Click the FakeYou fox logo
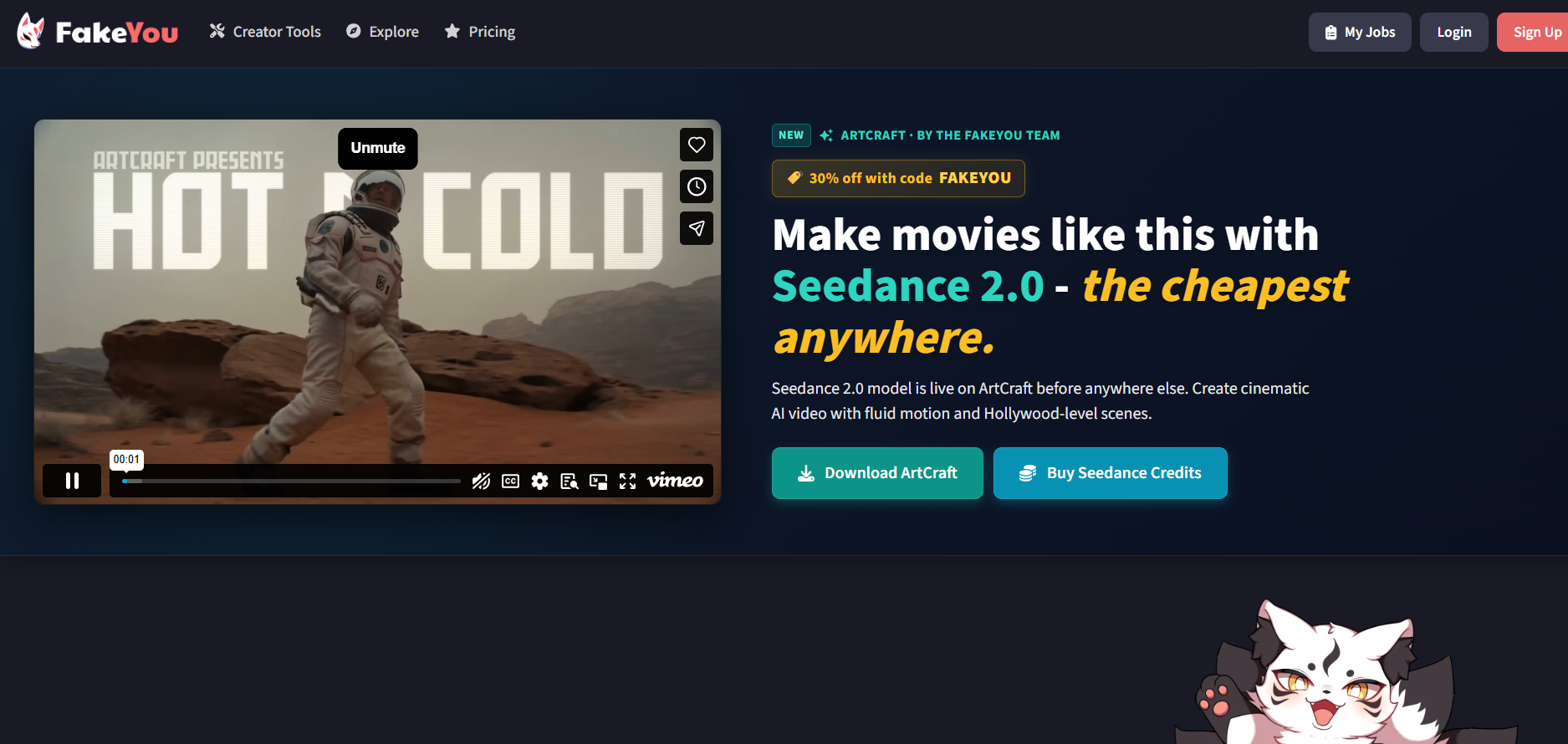This screenshot has height=744, width=1568. tap(31, 31)
